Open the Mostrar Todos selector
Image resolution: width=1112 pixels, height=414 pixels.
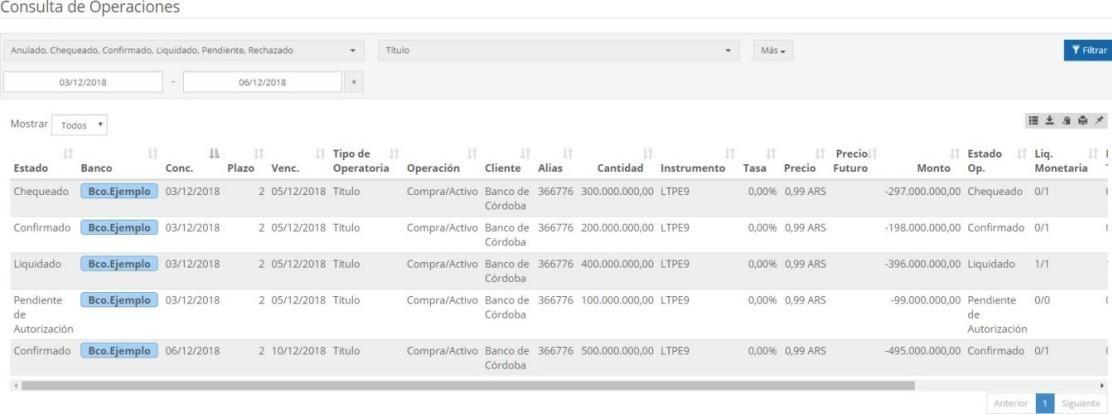tap(82, 126)
